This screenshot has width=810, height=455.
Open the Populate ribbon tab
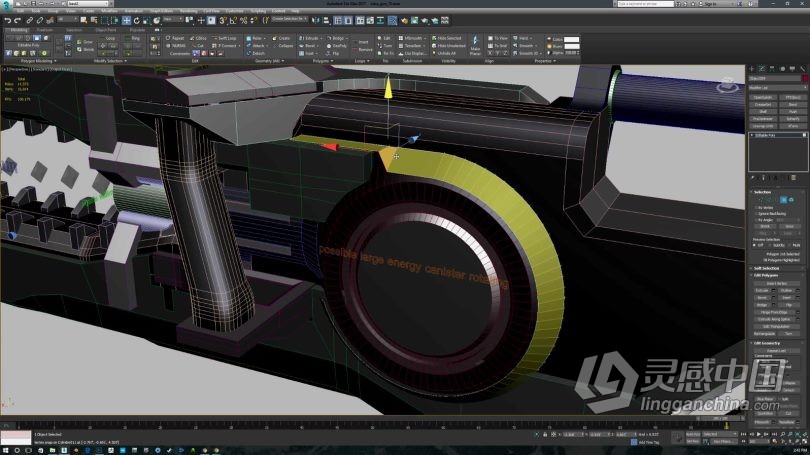click(x=137, y=30)
